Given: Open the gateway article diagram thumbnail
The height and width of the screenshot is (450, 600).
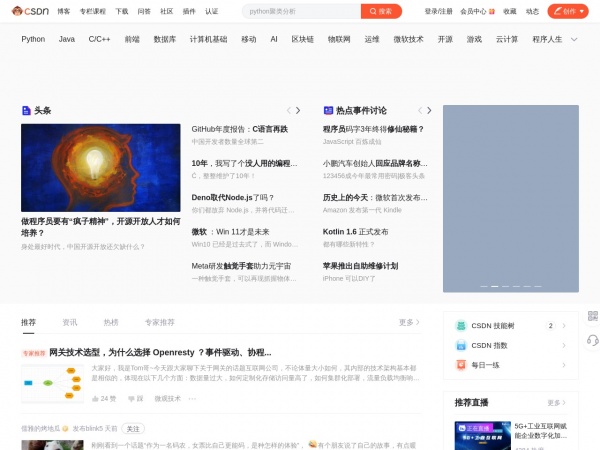Looking at the screenshot, I should pos(52,383).
